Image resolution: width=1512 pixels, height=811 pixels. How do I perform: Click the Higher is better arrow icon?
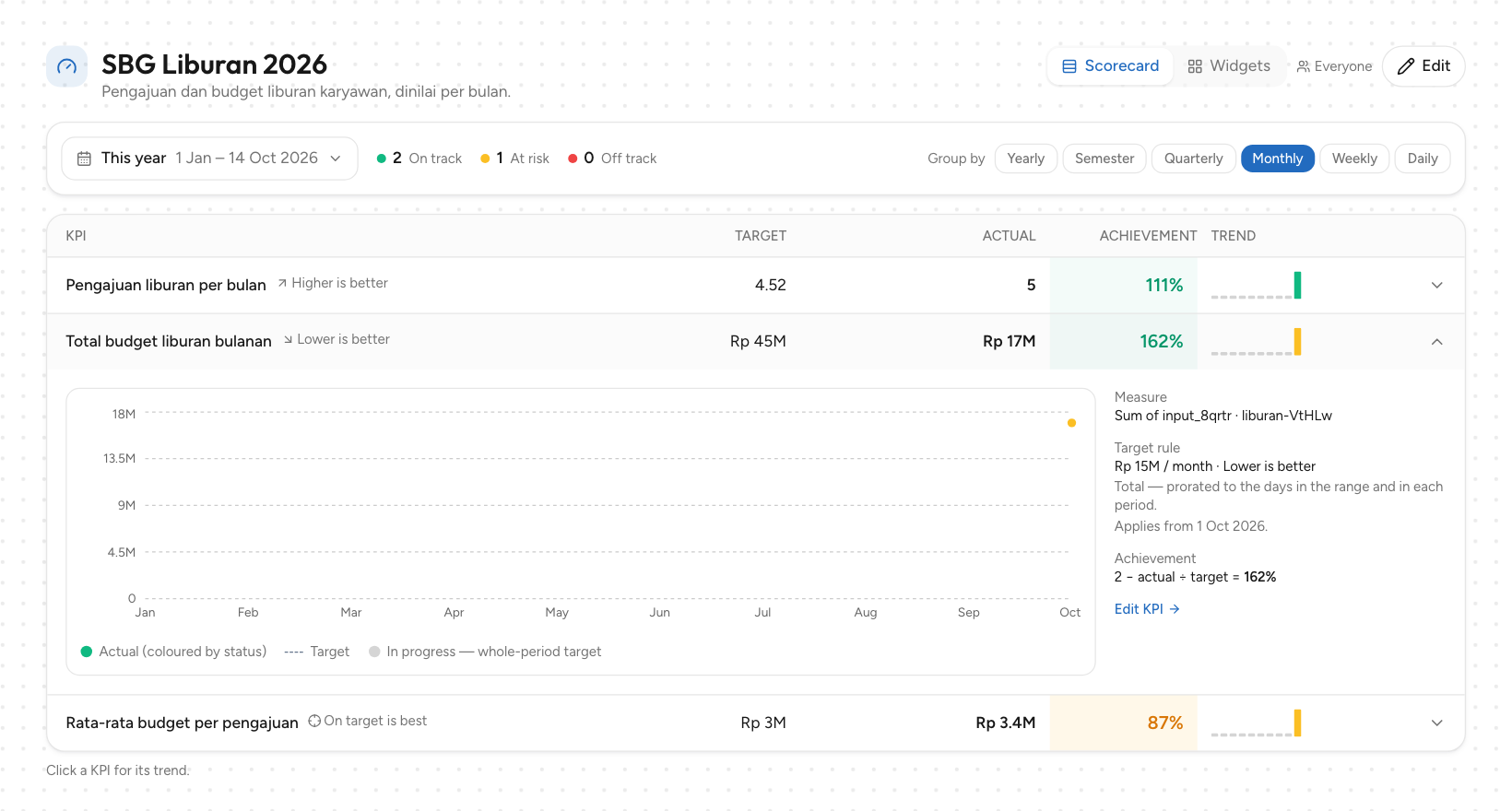point(282,283)
